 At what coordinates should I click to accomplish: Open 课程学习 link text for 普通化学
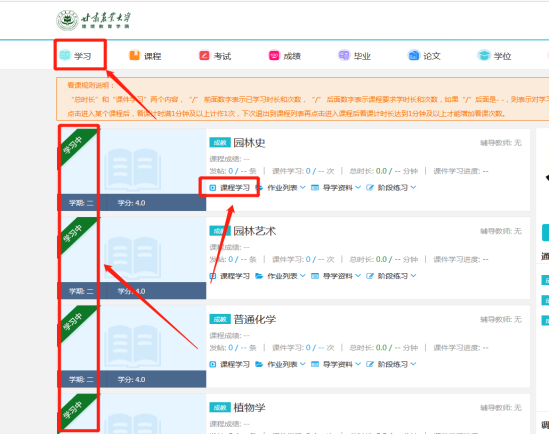[235, 364]
